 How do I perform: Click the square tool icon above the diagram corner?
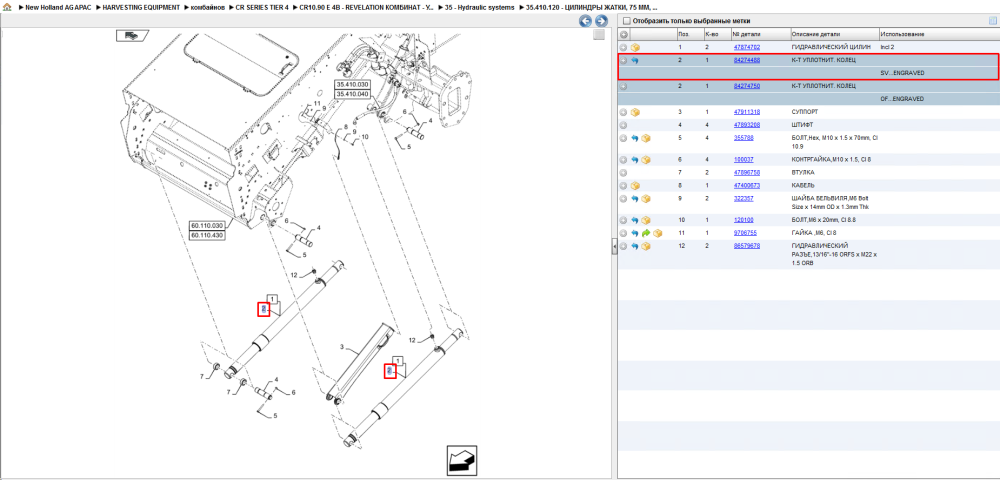coord(598,35)
